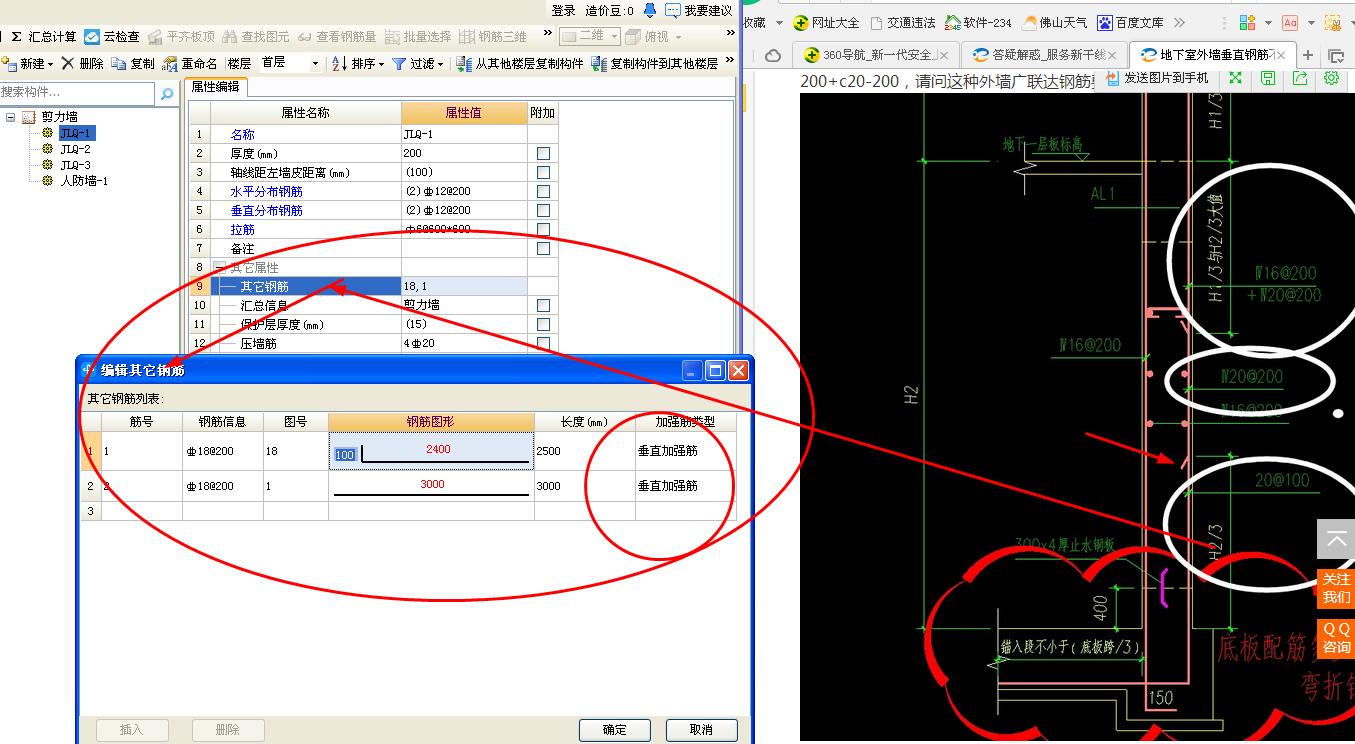This screenshot has width=1355, height=744.
Task: Toggle 附加 checkbox for 厚度 row
Action: click(x=543, y=154)
